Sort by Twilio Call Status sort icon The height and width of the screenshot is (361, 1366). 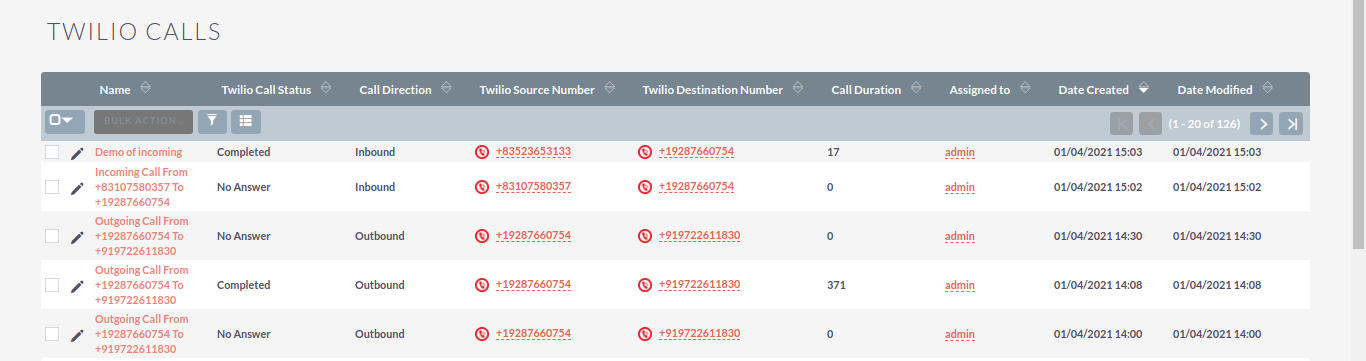(x=326, y=88)
